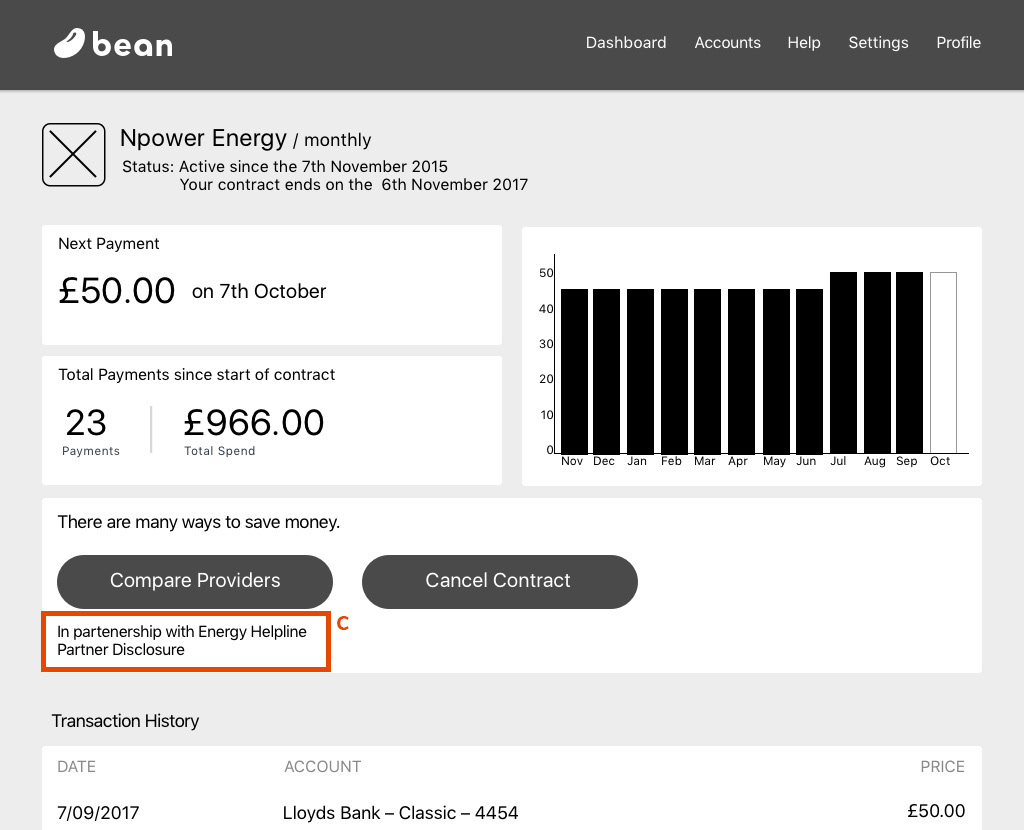Screen dimensions: 1024x830
Task: Open the Profile page
Action: [958, 43]
